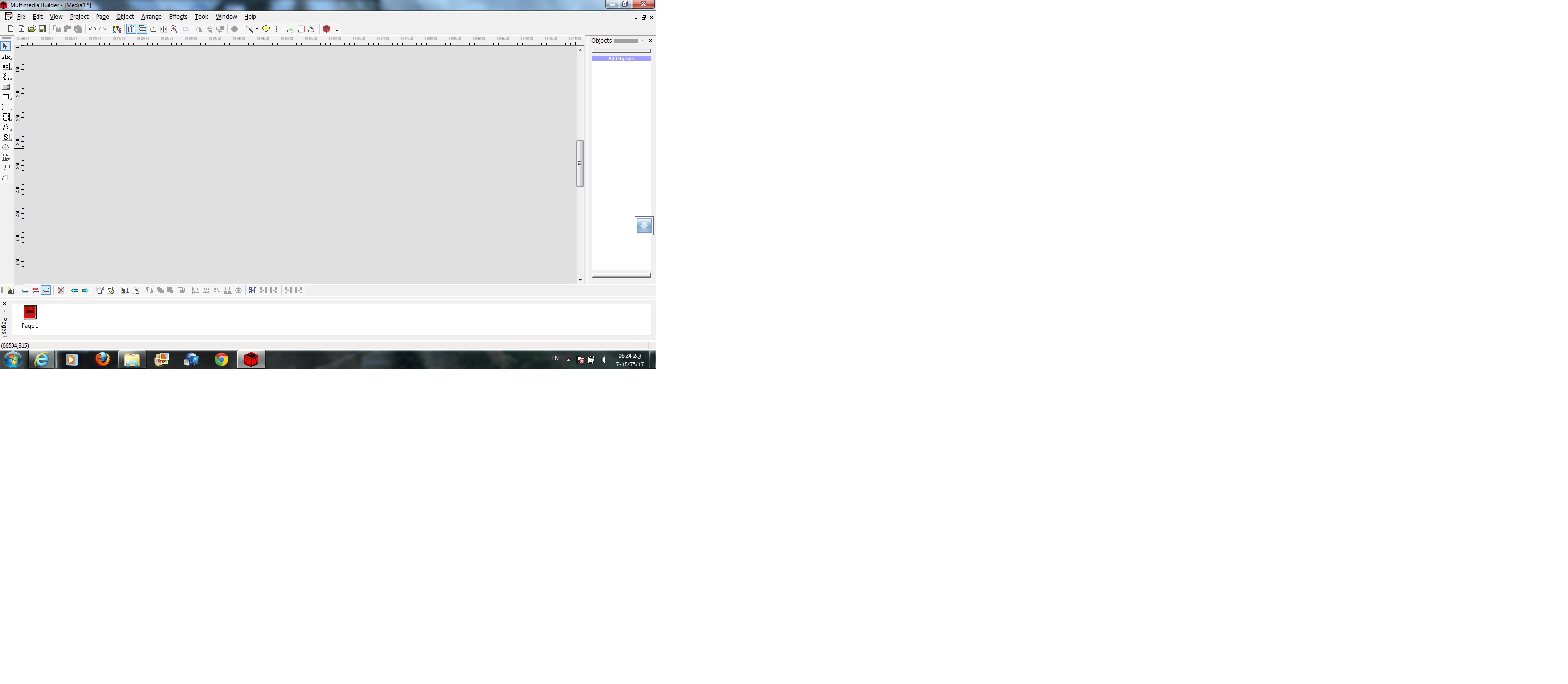
Task: Click the new blank document icon
Action: click(x=11, y=29)
